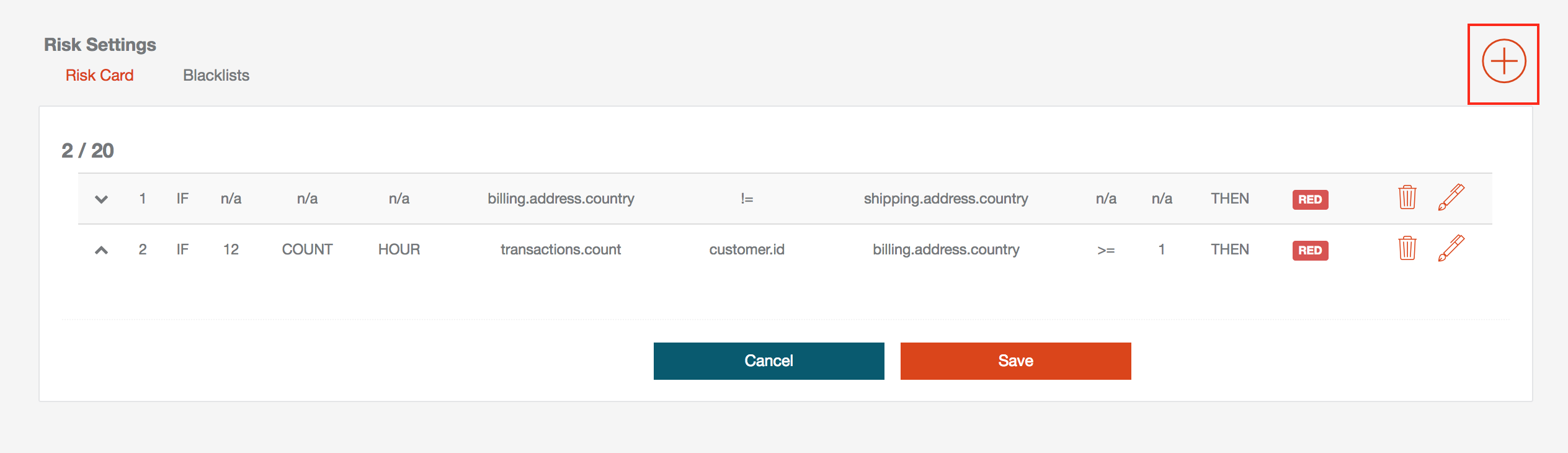1568x453 pixels.
Task: Click the >= operator in rule 2
Action: click(1106, 250)
